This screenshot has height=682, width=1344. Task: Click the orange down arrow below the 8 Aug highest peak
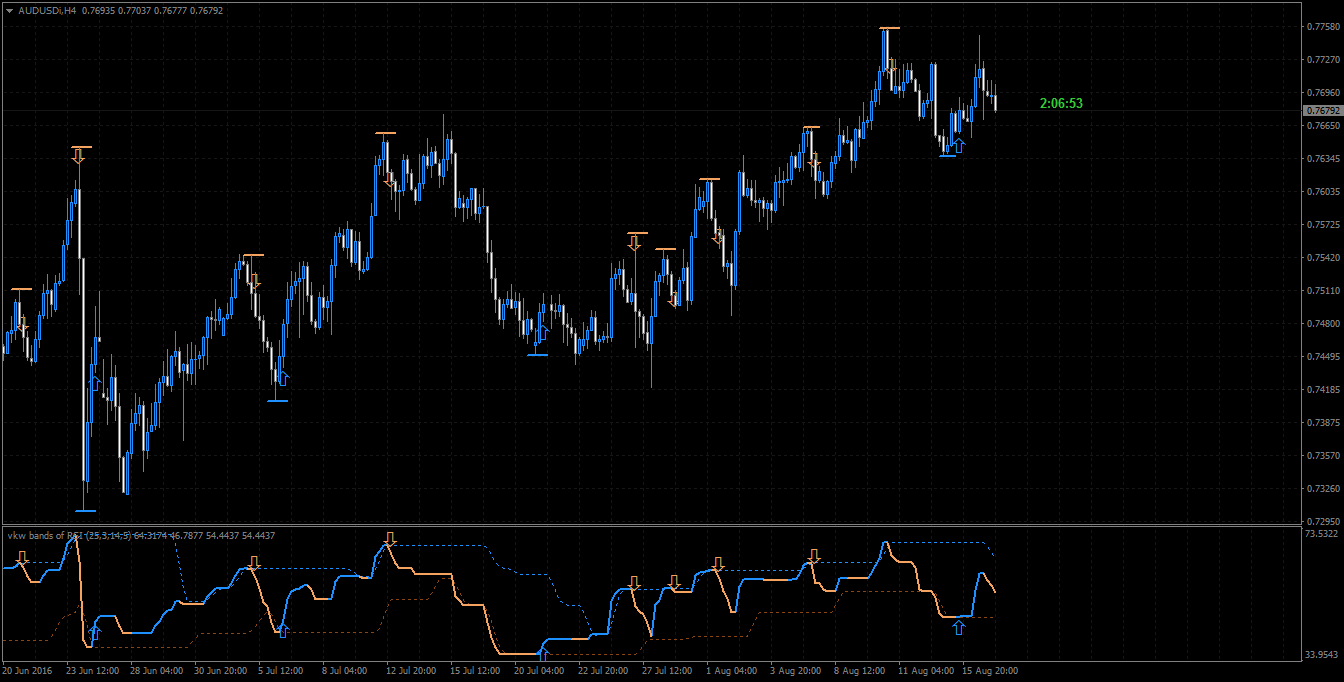(x=891, y=65)
